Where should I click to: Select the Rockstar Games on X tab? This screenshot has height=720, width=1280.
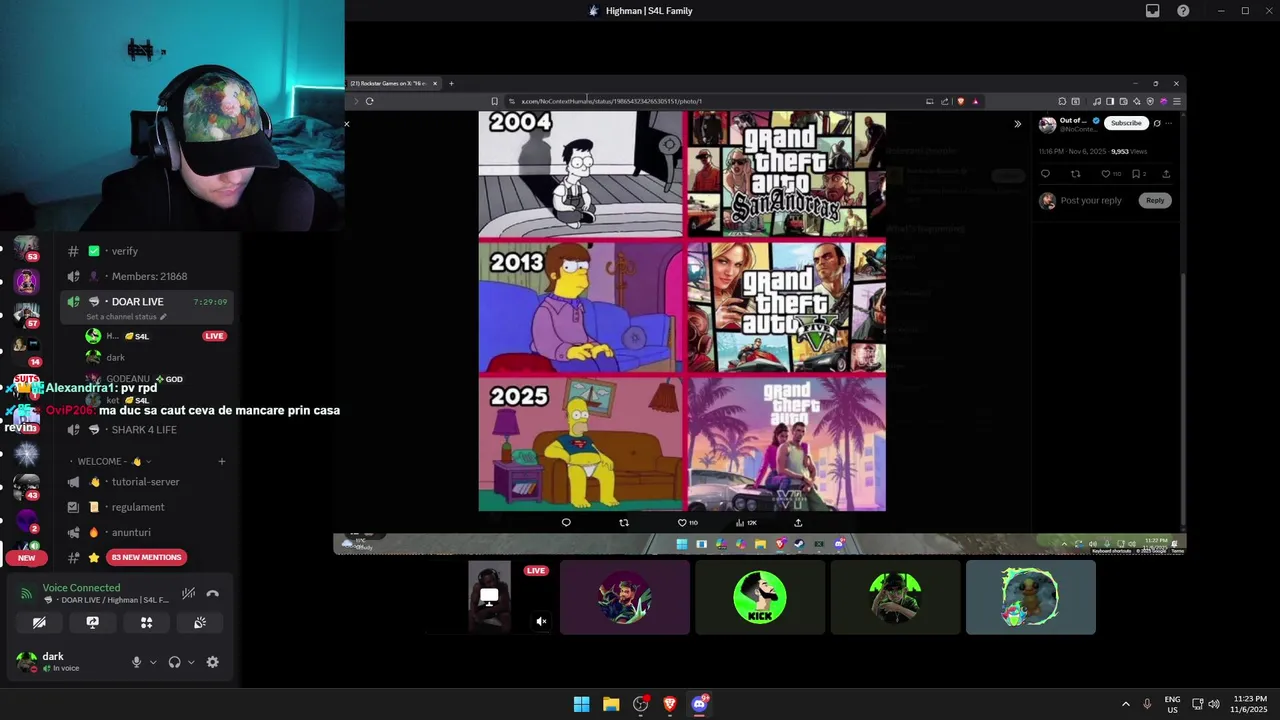click(x=392, y=84)
